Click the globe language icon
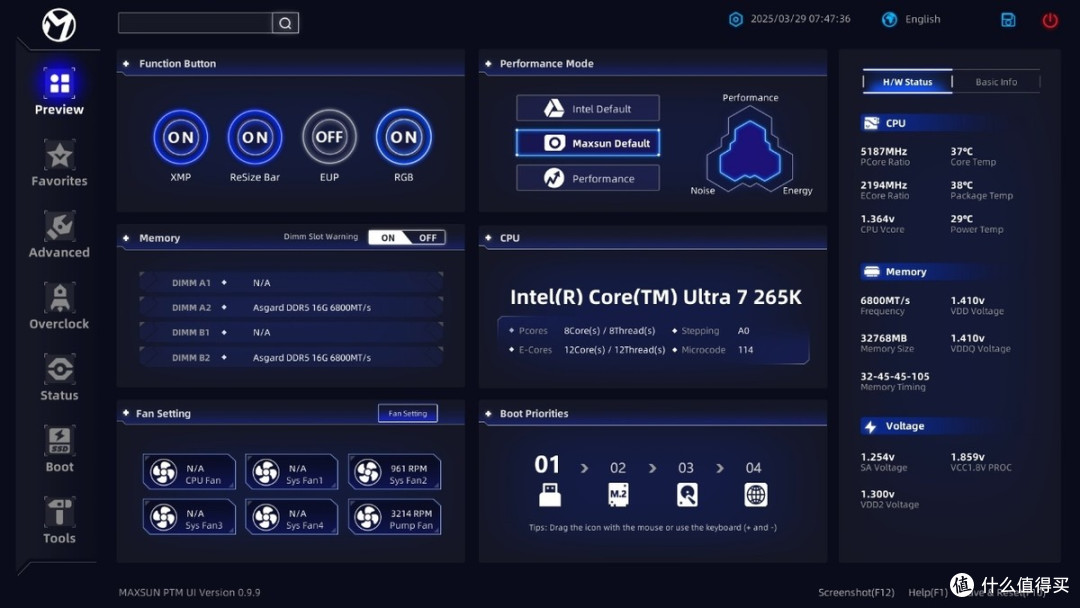 click(x=889, y=19)
